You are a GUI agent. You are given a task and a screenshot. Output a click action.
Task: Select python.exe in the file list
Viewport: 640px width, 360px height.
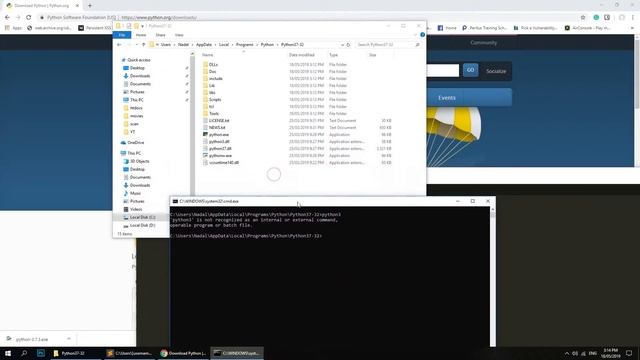click(219, 134)
